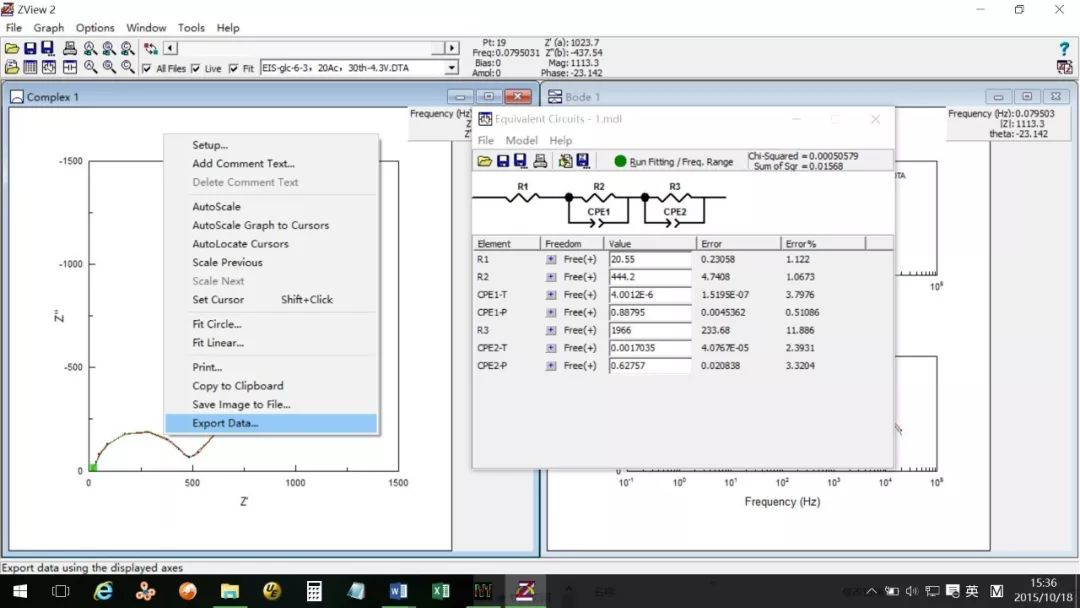Screen dimensions: 1080x608
Task: Toggle R3 freedom plus/minus button
Action: (x=550, y=331)
